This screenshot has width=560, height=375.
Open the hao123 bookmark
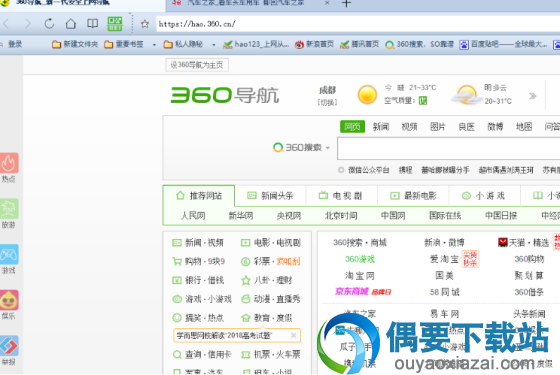[256, 44]
